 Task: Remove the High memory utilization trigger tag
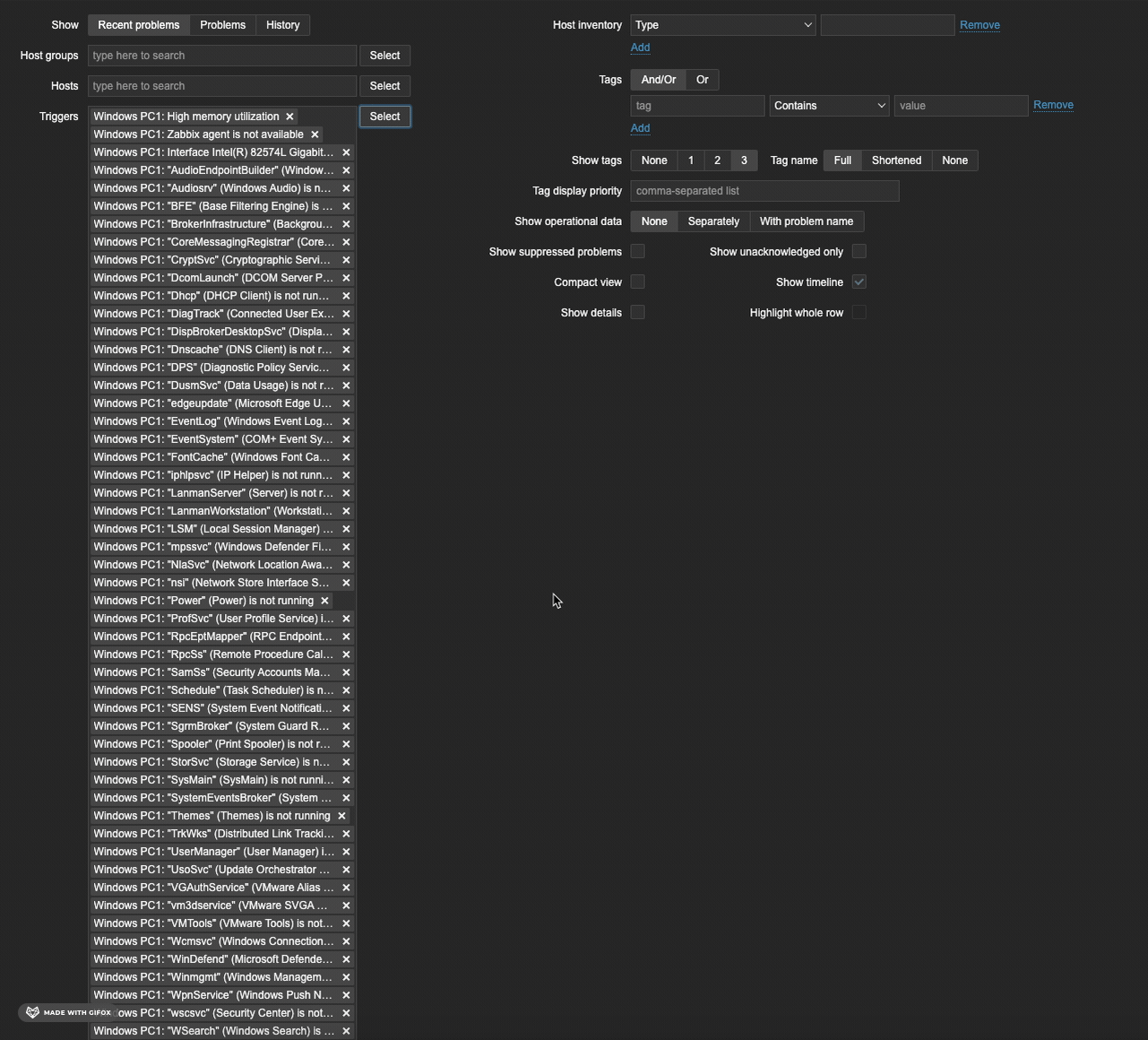point(289,117)
